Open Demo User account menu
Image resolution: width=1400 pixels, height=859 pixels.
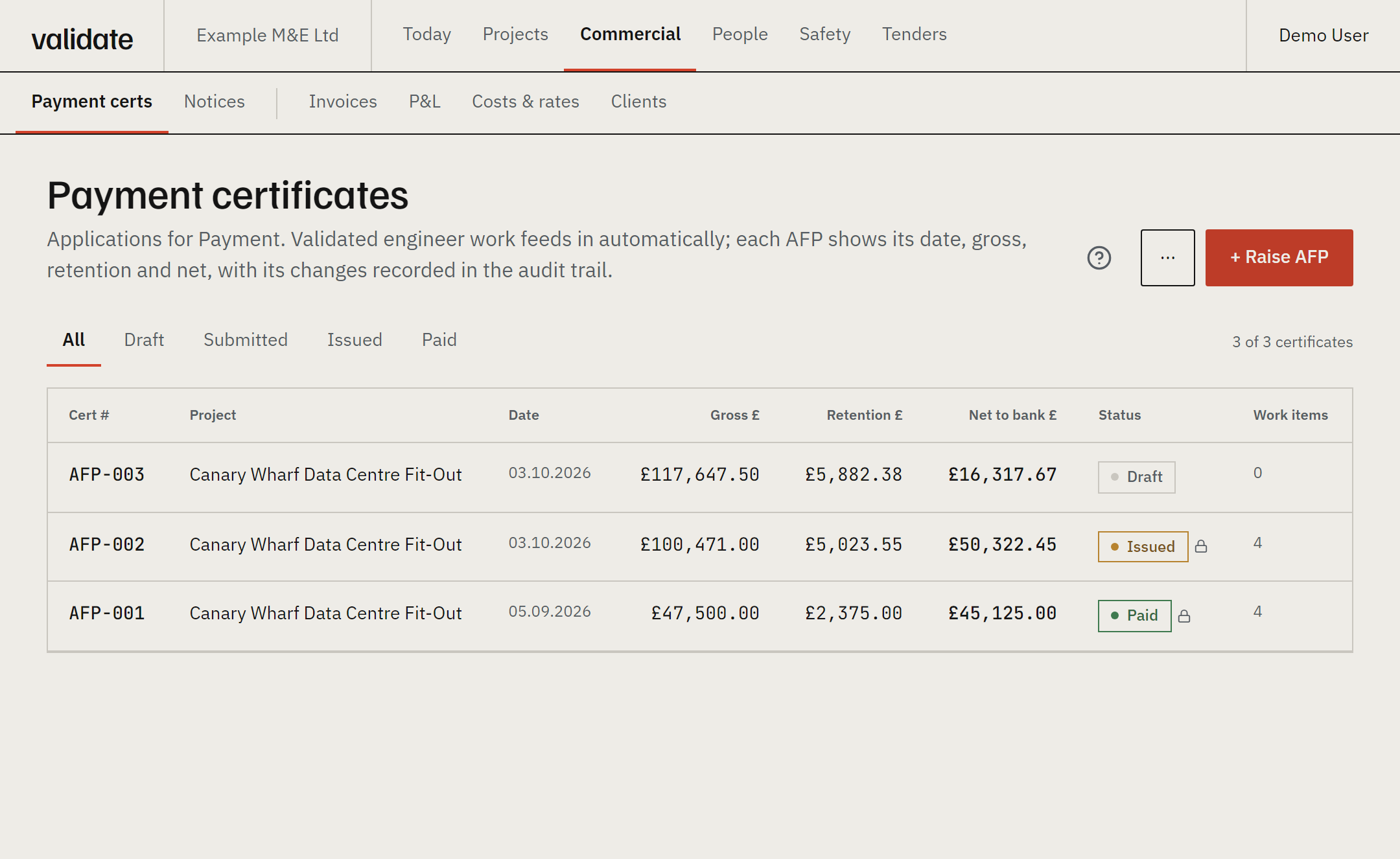point(1324,35)
